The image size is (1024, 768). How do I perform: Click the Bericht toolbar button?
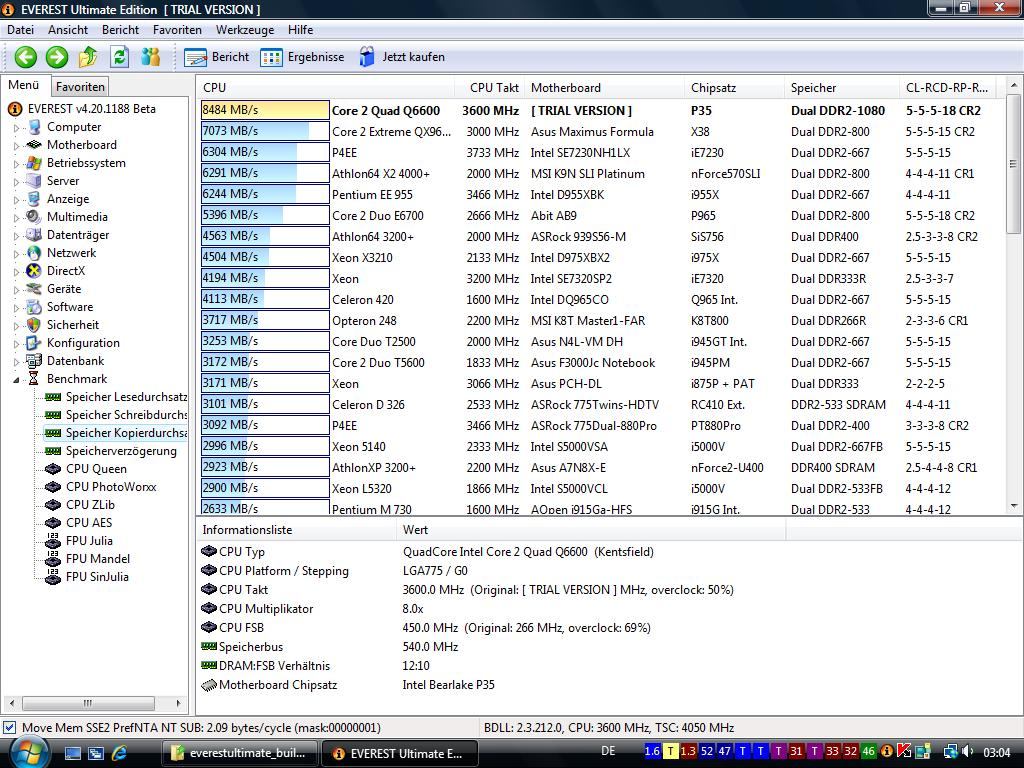click(x=217, y=57)
